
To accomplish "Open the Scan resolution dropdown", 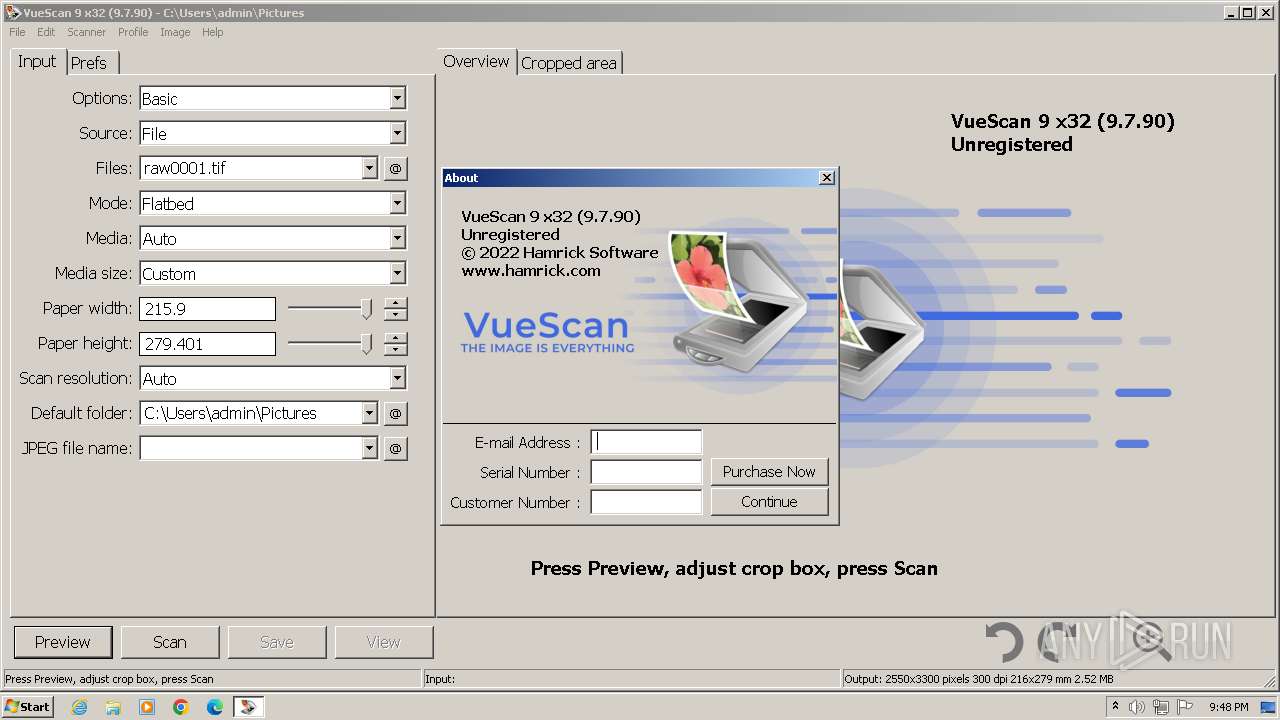I will click(397, 378).
